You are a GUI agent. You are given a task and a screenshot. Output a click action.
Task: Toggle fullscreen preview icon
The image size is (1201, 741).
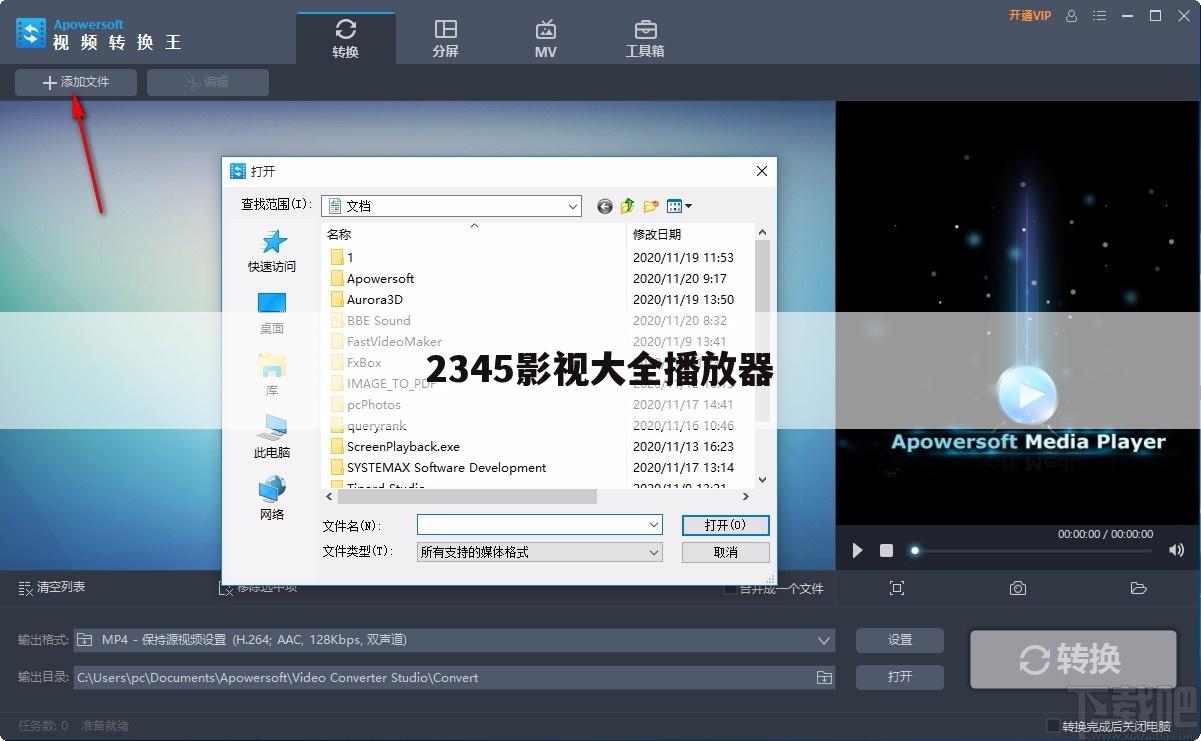click(x=897, y=588)
